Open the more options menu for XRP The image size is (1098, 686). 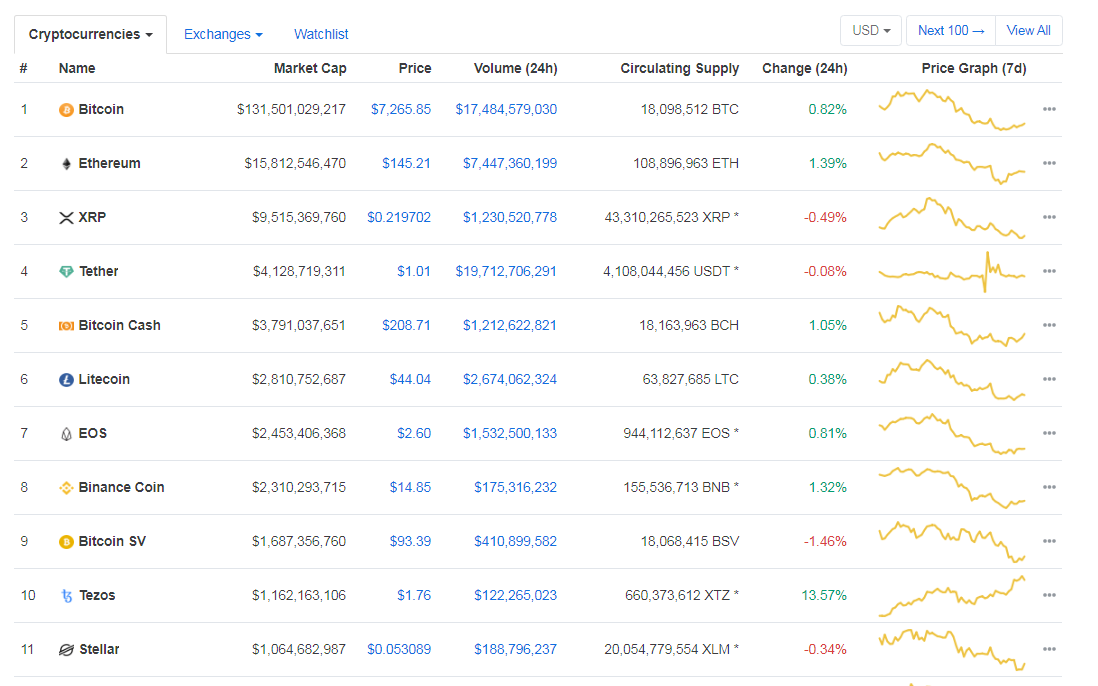click(x=1049, y=217)
